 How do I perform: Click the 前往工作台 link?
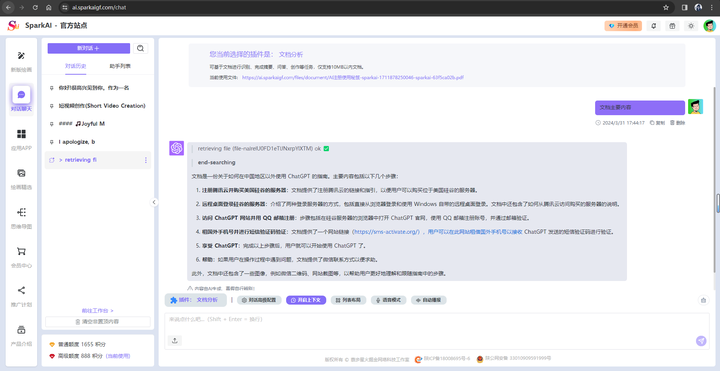[x=98, y=311]
